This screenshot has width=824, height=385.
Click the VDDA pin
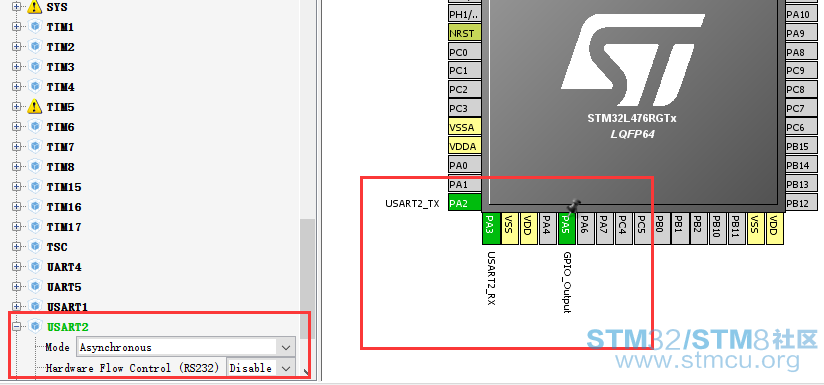tap(465, 146)
